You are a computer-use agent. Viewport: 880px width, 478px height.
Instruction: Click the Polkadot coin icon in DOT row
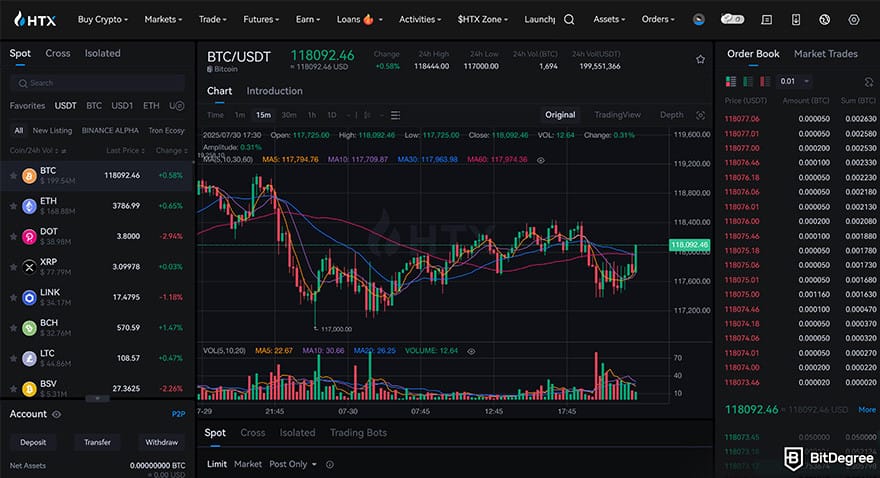(x=29, y=237)
